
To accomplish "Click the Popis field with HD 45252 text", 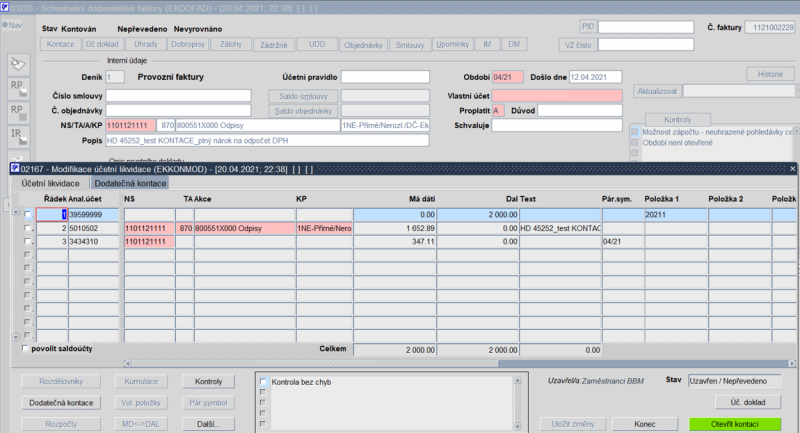I will (x=267, y=141).
